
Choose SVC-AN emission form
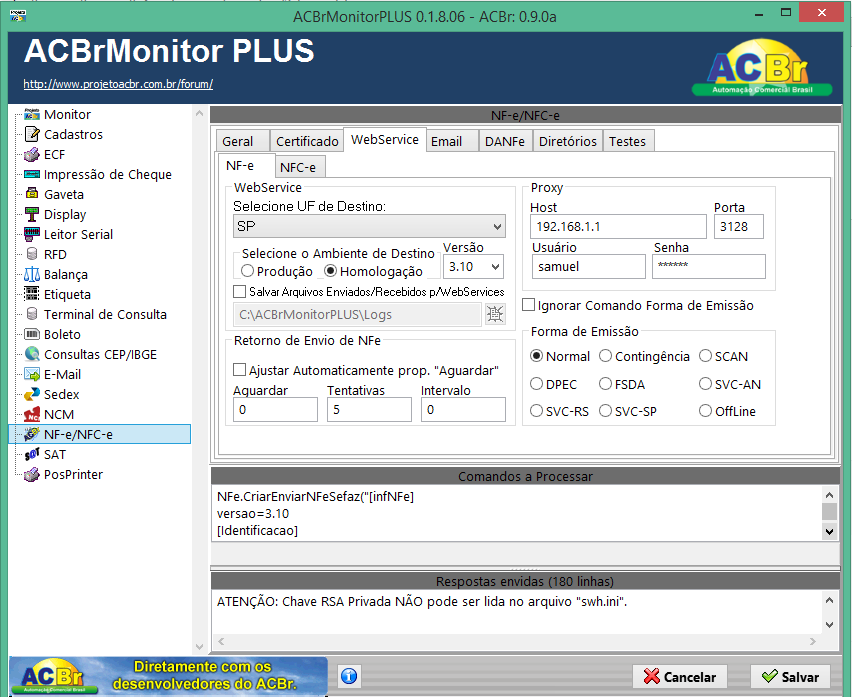[x=705, y=384]
